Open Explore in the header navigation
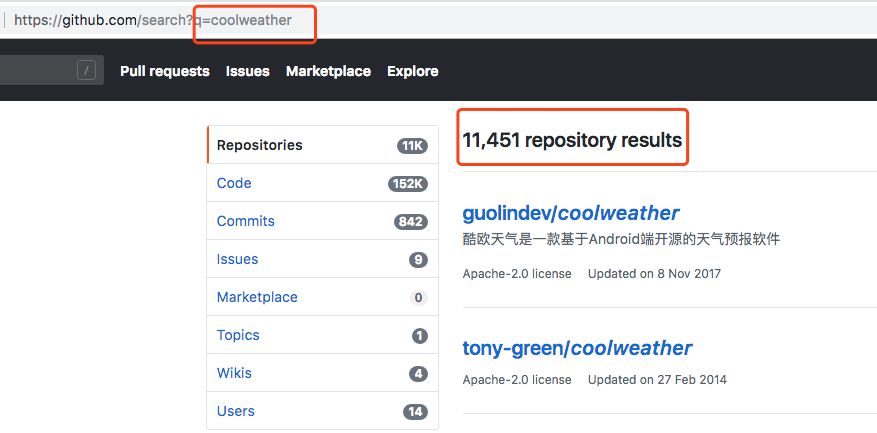The height and width of the screenshot is (433, 877). [x=413, y=71]
